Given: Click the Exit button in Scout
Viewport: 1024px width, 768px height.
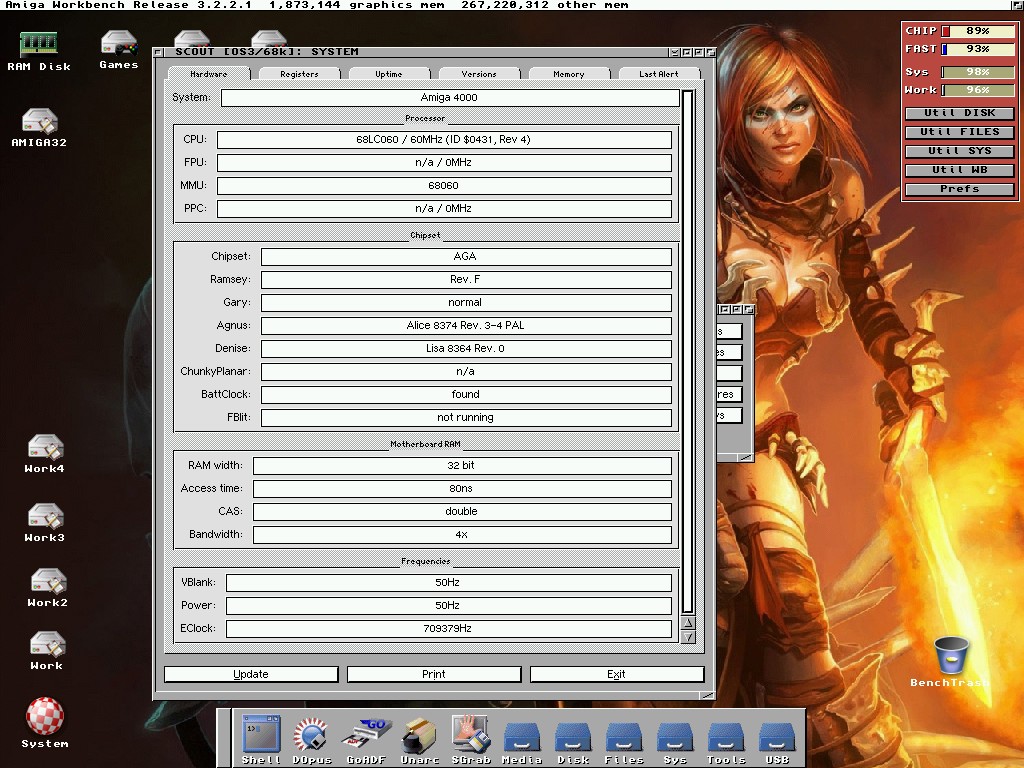Looking at the screenshot, I should click(x=616, y=674).
